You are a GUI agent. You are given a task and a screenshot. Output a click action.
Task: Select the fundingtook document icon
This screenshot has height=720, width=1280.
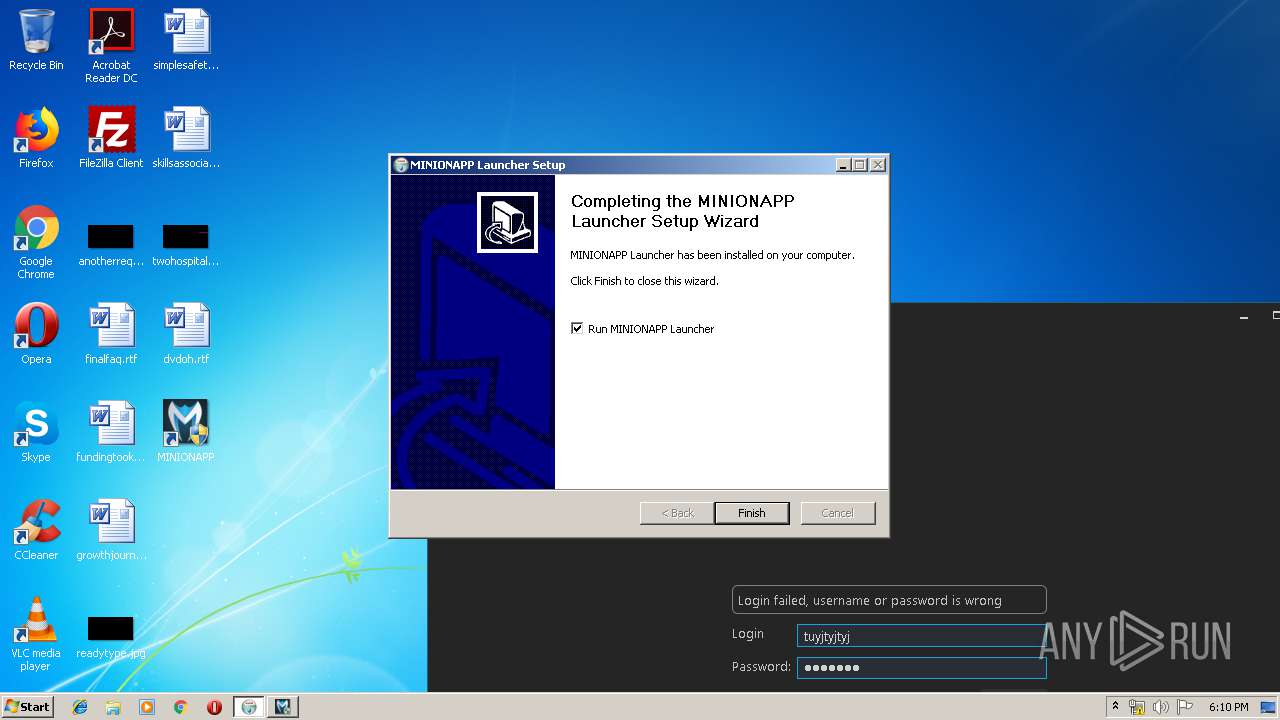click(111, 432)
